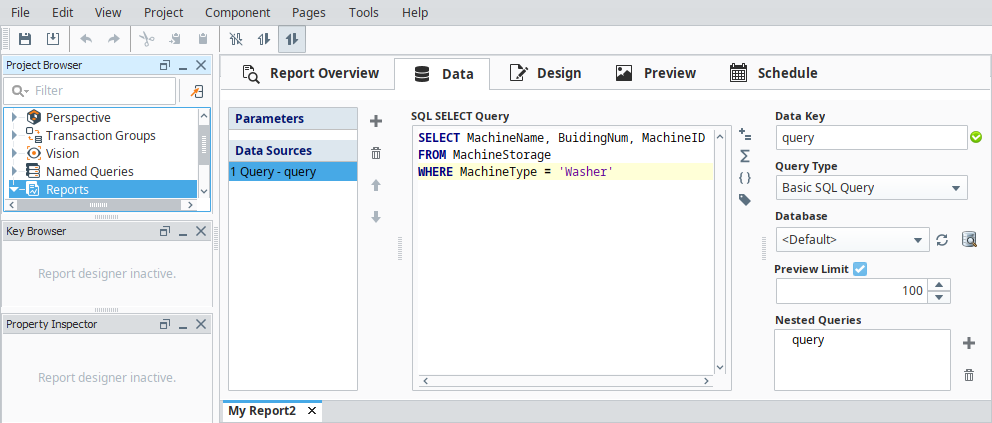Viewport: 992px width, 423px height.
Task: Click the sigma aggregate icon
Action: coord(745,156)
